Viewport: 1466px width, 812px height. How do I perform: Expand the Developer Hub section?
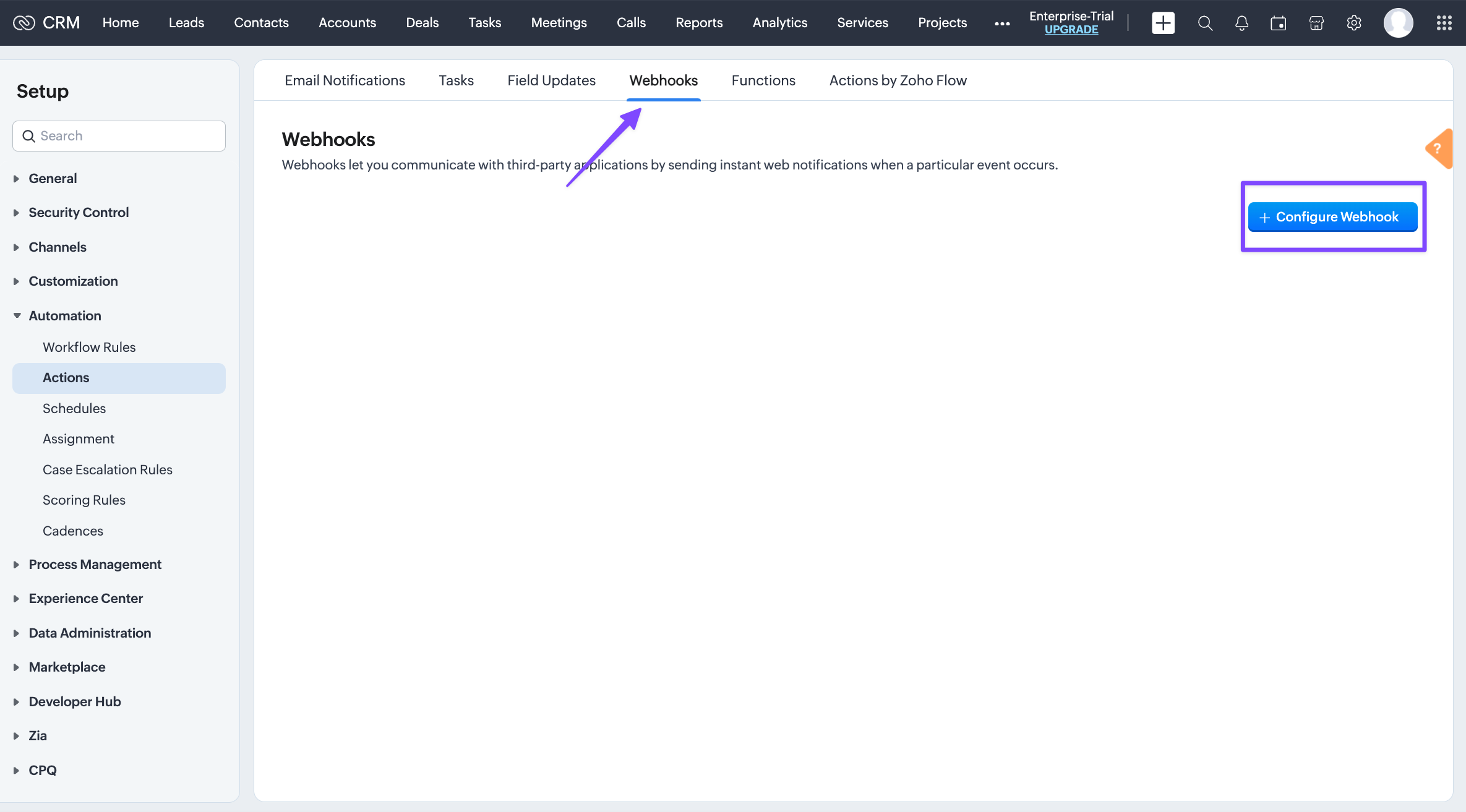coord(75,702)
